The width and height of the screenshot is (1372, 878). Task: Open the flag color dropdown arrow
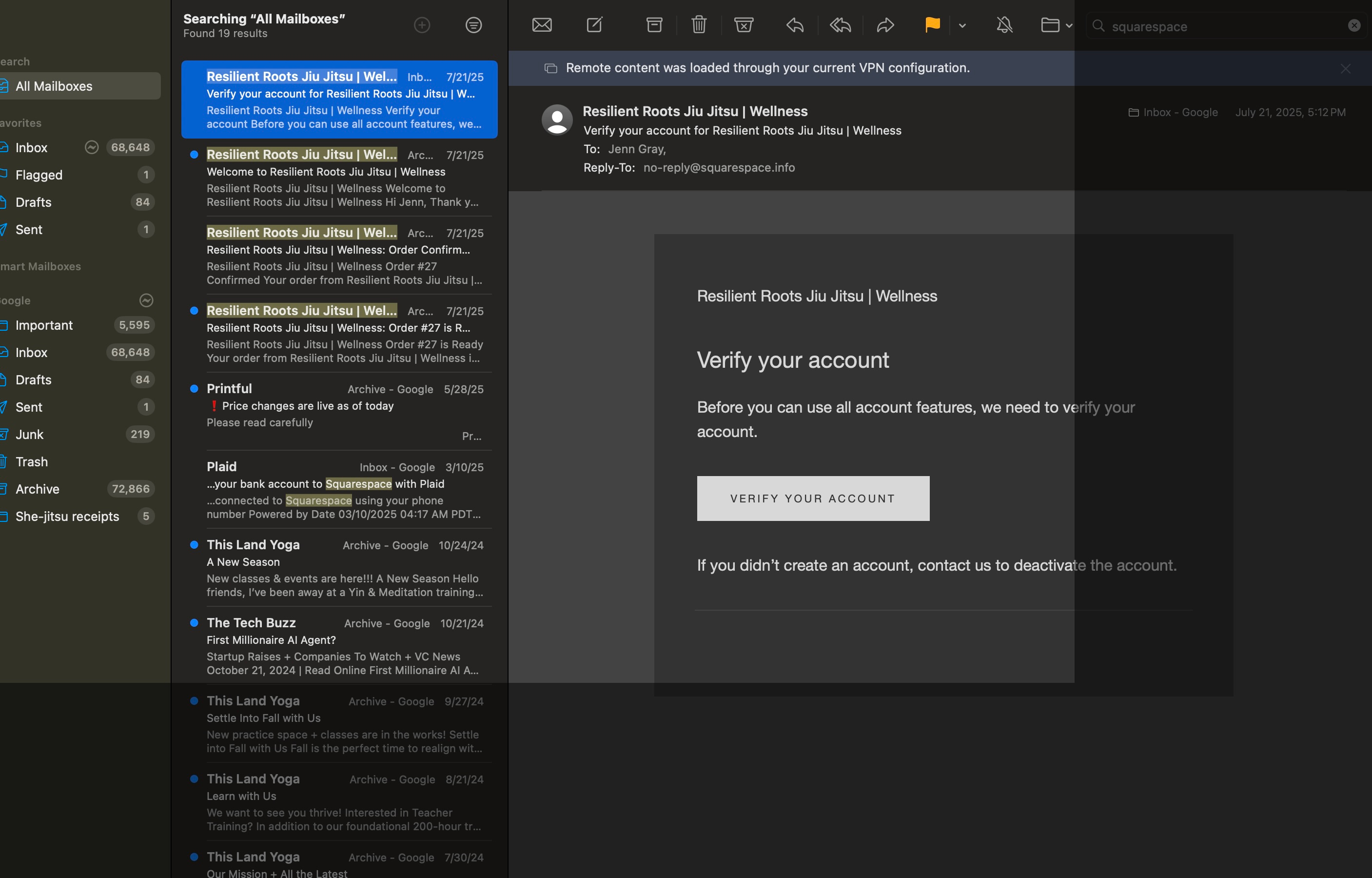[962, 26]
